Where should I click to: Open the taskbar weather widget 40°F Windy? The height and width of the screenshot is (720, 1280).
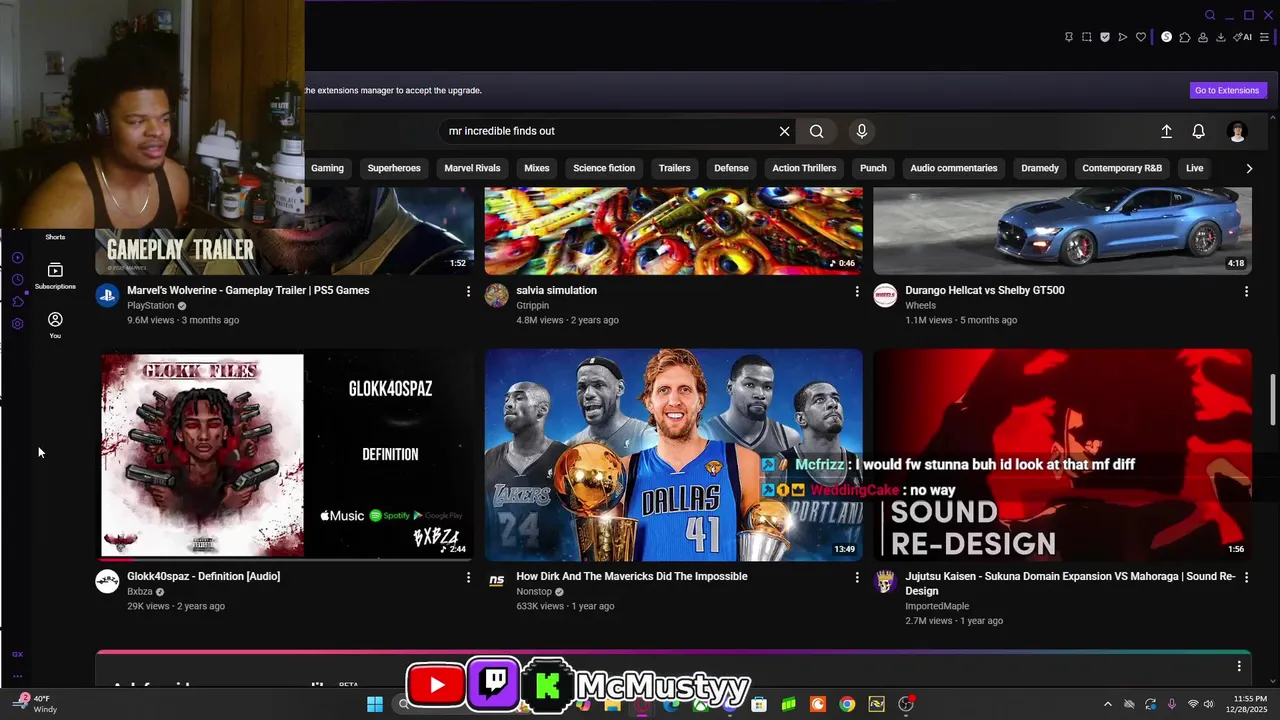coord(36,704)
